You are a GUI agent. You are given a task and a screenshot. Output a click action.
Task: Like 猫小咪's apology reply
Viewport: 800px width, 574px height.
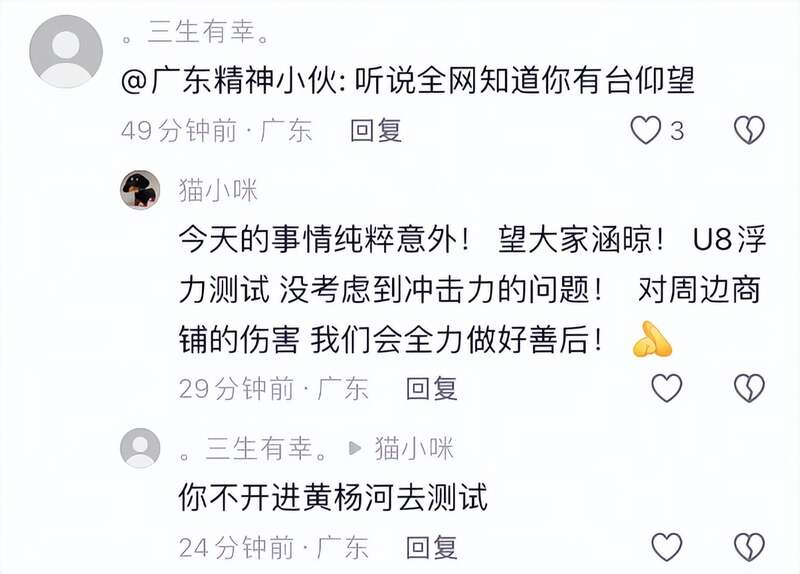pyautogui.click(x=667, y=388)
